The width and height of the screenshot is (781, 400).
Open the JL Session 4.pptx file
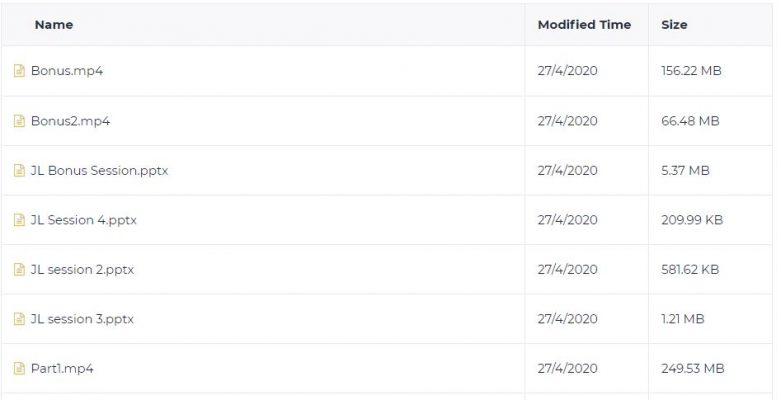[83, 220]
